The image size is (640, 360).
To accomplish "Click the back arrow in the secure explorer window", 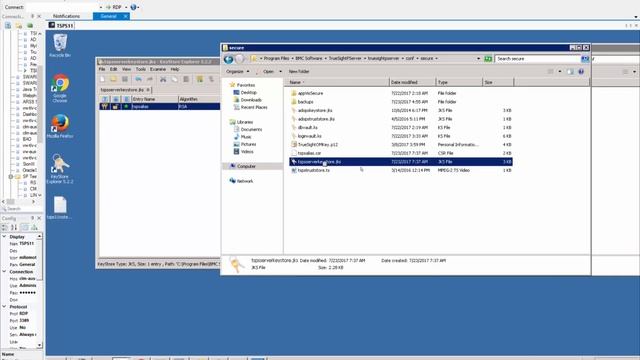I will tap(229, 59).
